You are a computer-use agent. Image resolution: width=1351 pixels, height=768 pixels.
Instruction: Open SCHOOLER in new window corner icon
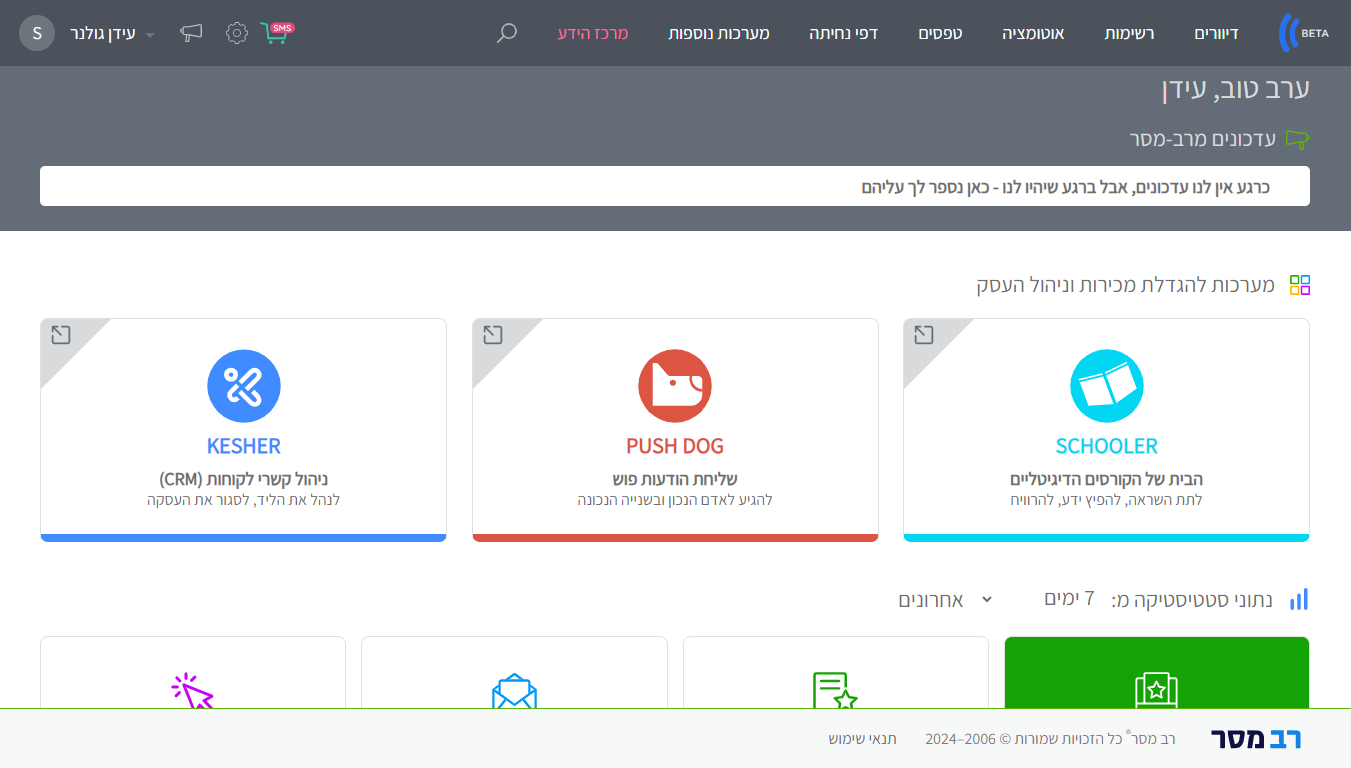pyautogui.click(x=924, y=335)
